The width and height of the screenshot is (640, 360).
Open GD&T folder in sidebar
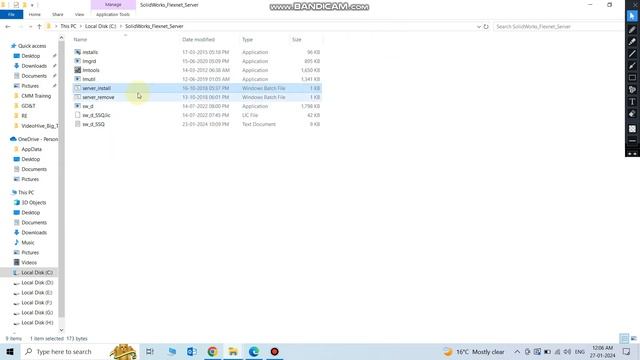(x=28, y=106)
